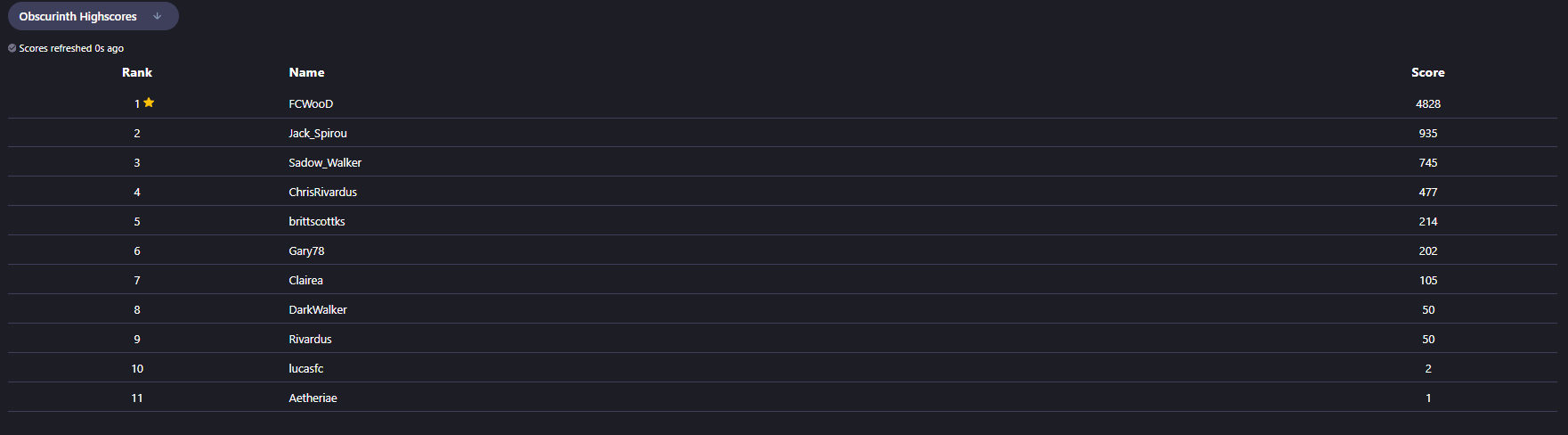Select Rivardus in the rank 9 row

(x=310, y=339)
